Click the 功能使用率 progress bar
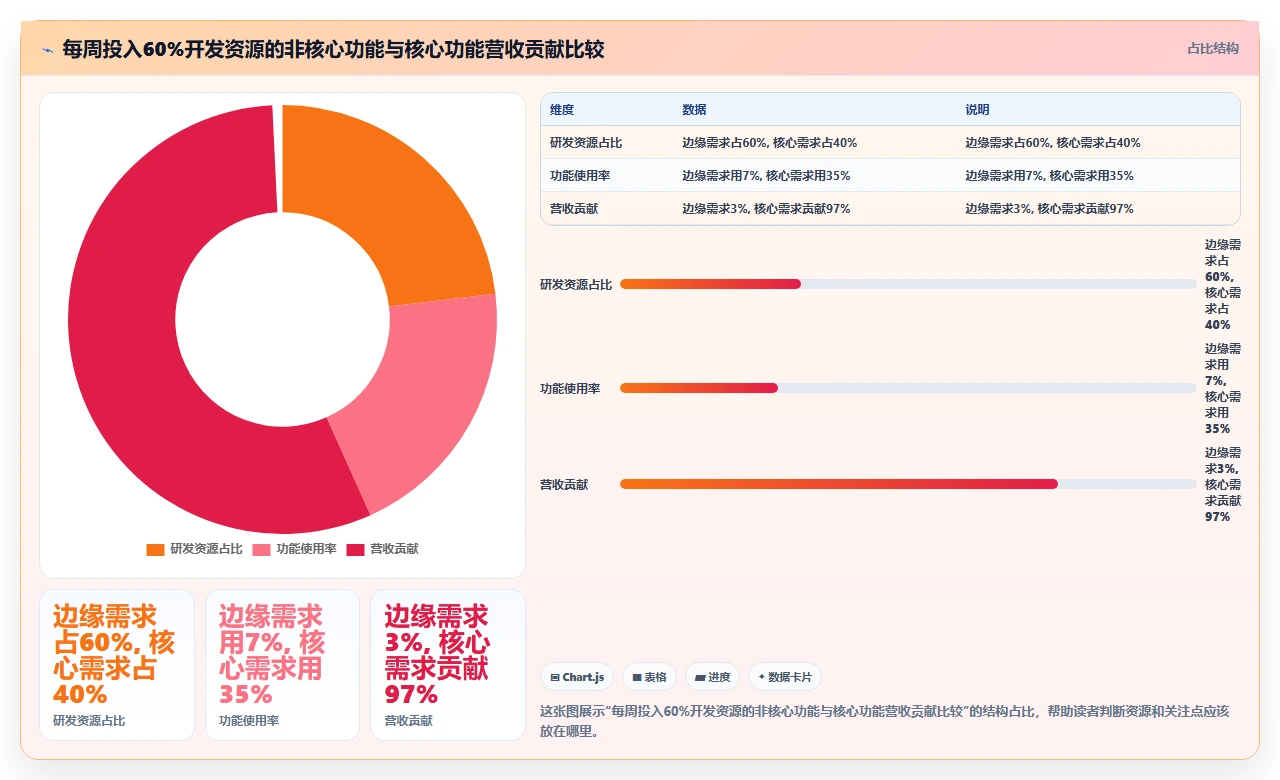This screenshot has height=780, width=1280. pos(908,388)
